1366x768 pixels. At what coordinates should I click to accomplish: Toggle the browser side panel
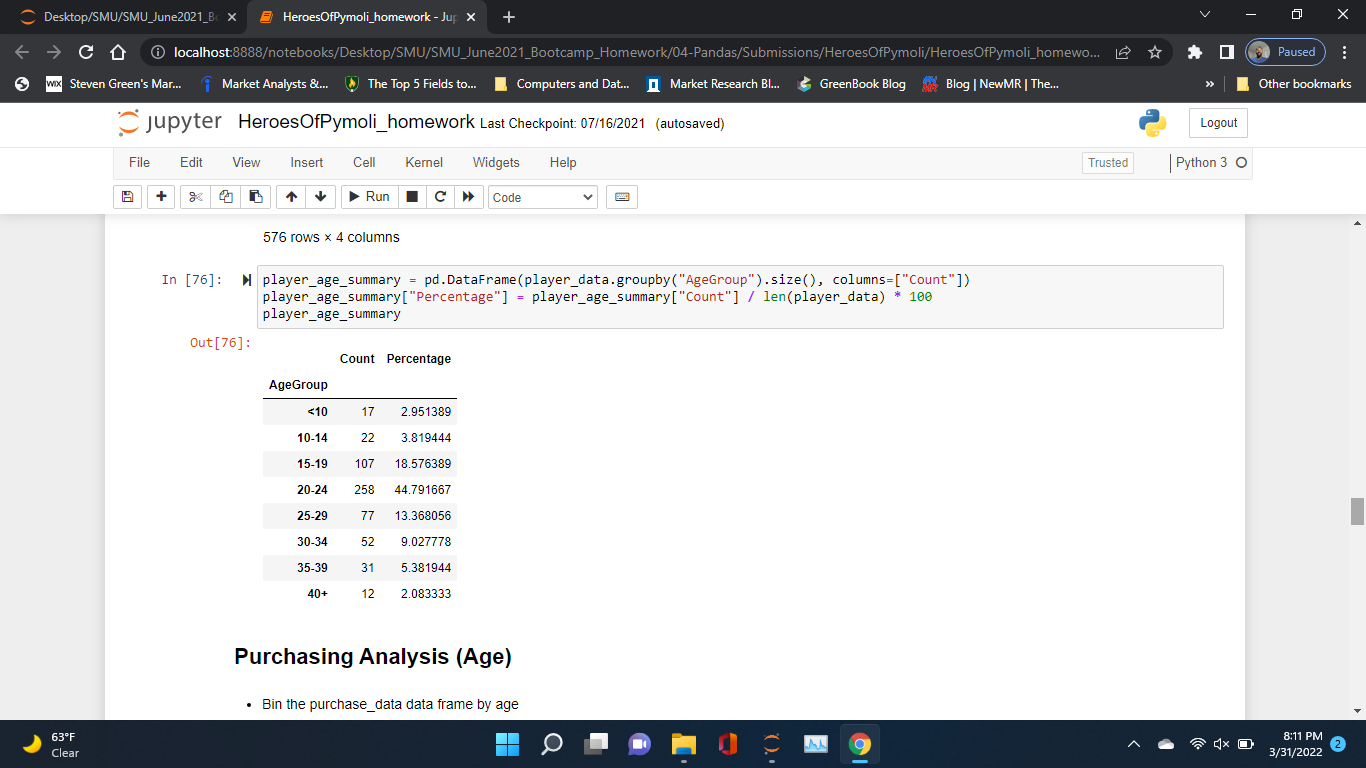1226,52
